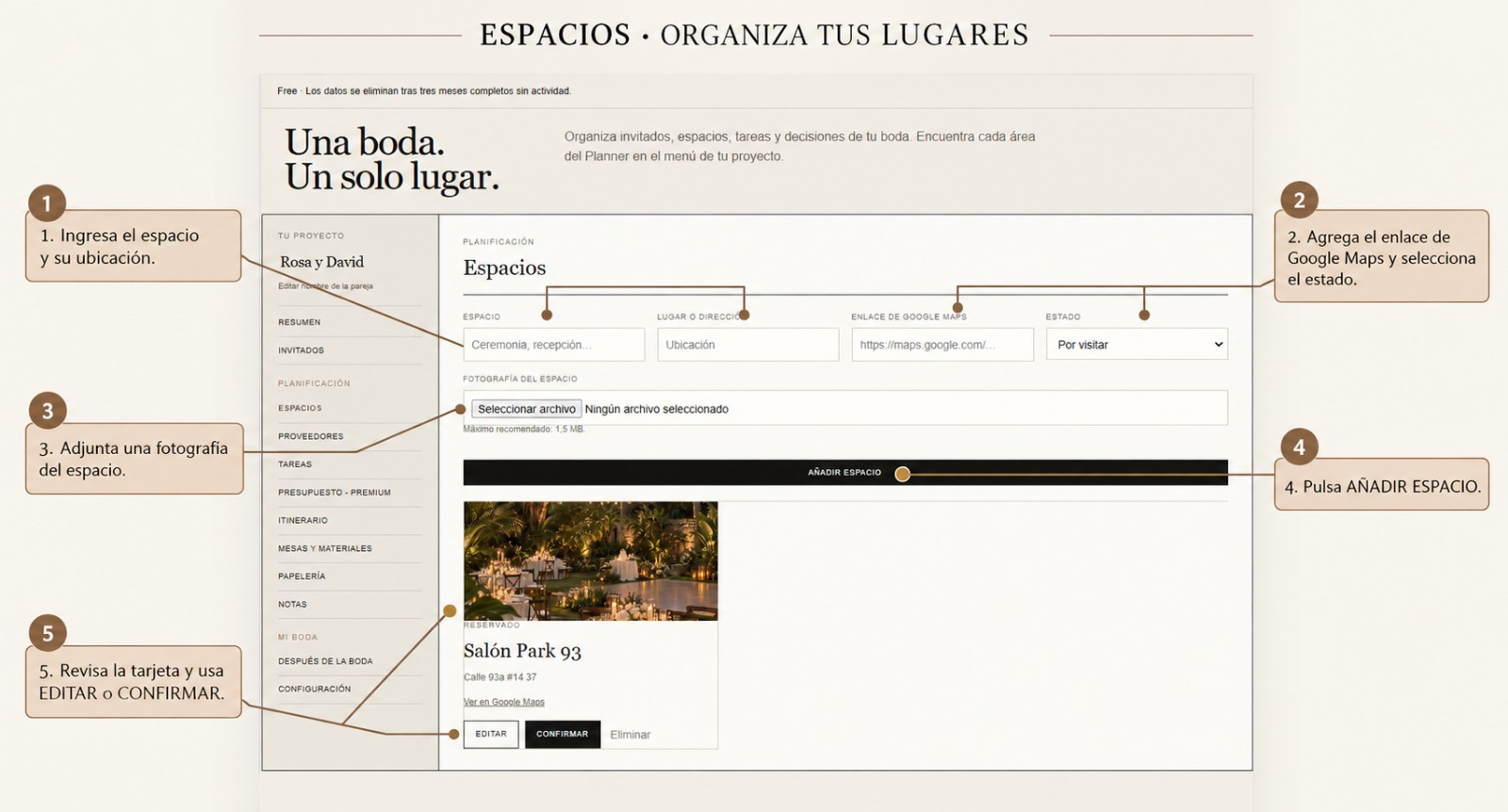Click the 'Editar nombre de la pareja' link
Screen dimensions: 1508x812
(325, 286)
